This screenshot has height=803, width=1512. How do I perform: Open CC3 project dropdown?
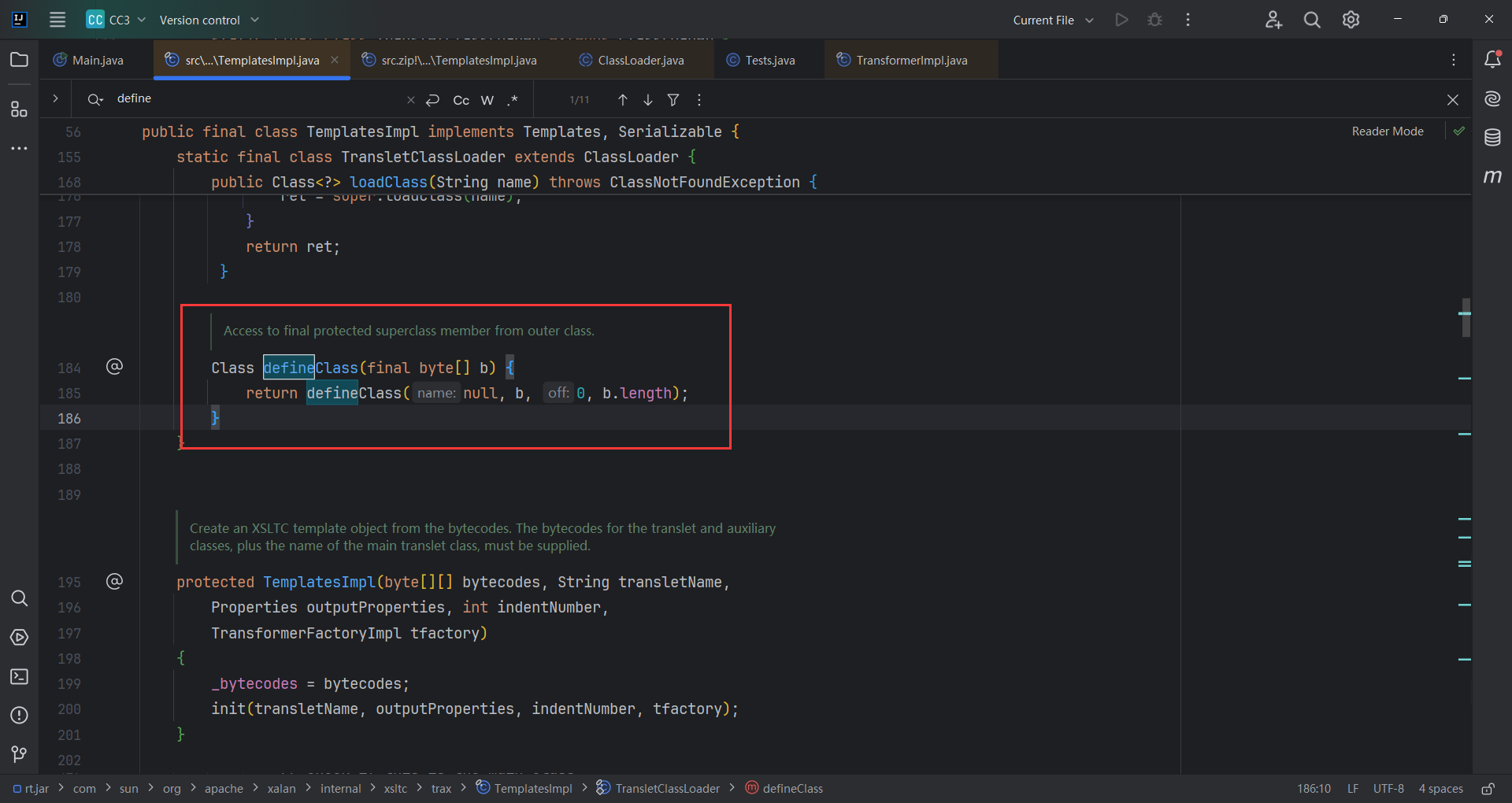tap(116, 20)
